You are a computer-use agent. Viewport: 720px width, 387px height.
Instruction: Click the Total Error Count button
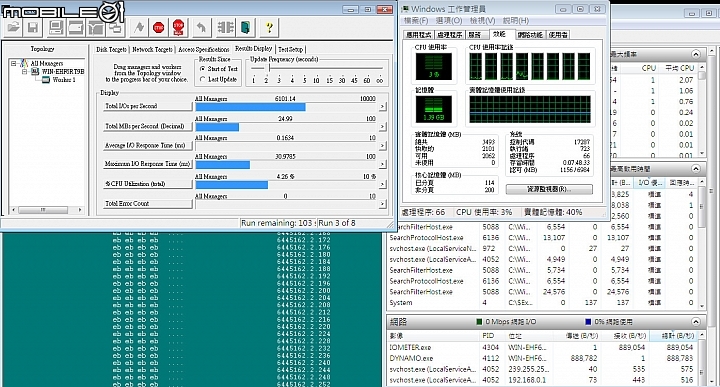pos(147,203)
